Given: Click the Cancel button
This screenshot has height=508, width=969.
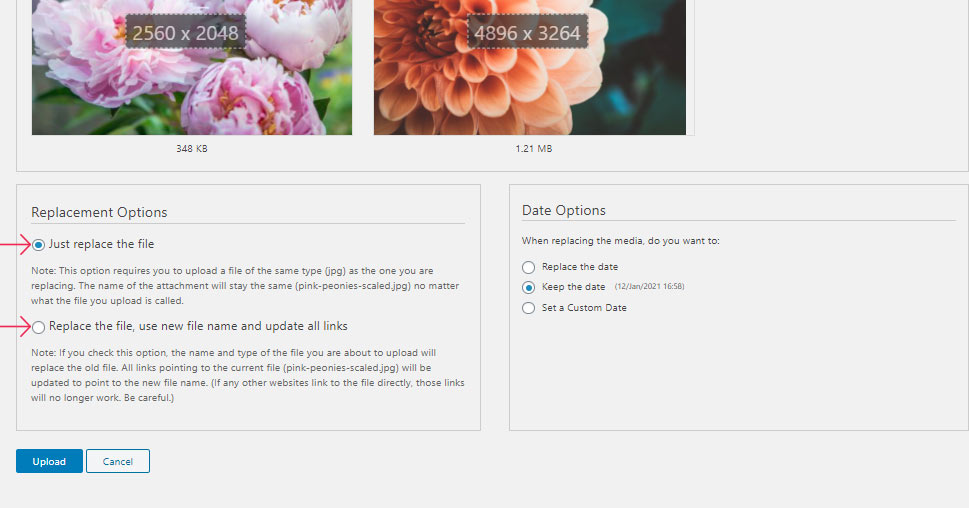Looking at the screenshot, I should click(117, 461).
